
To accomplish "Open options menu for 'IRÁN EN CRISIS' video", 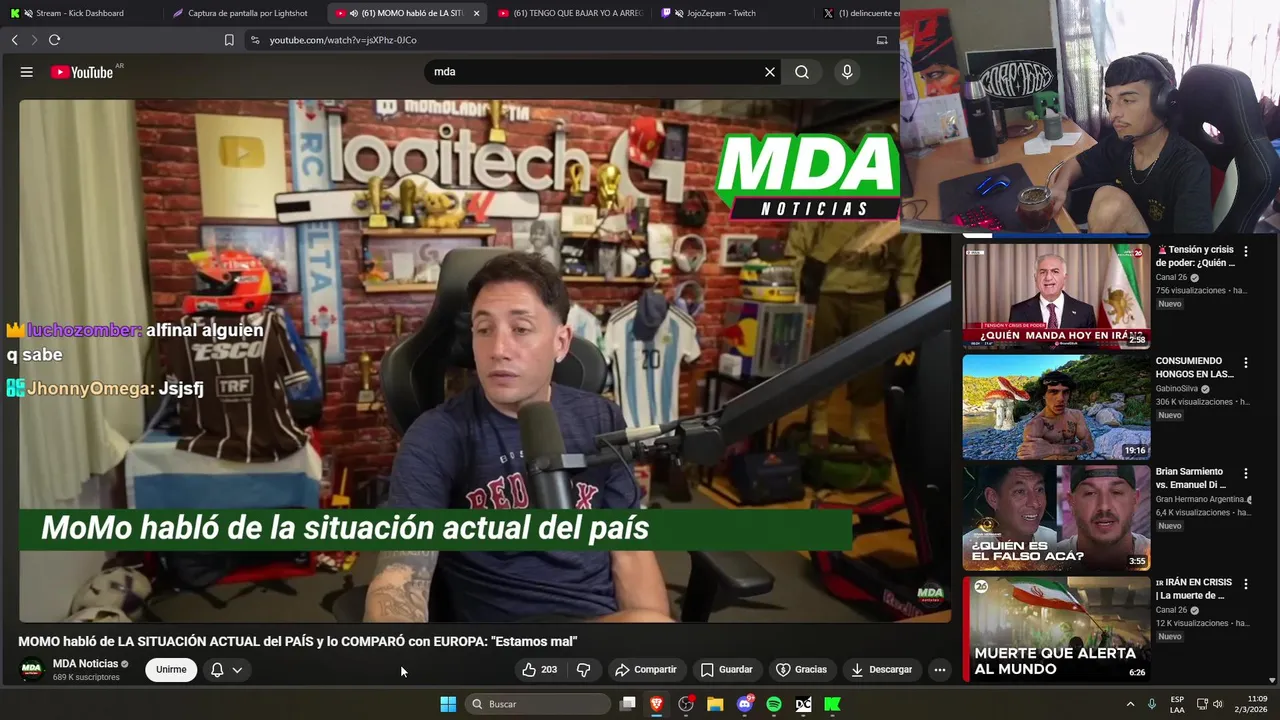I will pos(1246,584).
